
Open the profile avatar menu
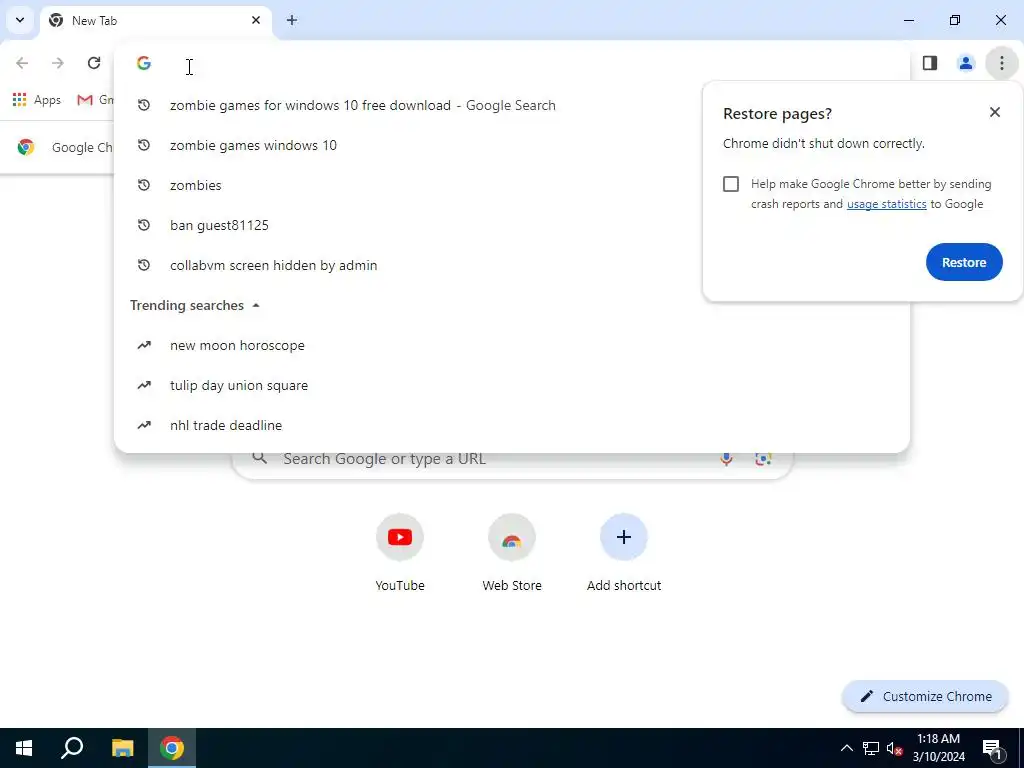pos(966,63)
